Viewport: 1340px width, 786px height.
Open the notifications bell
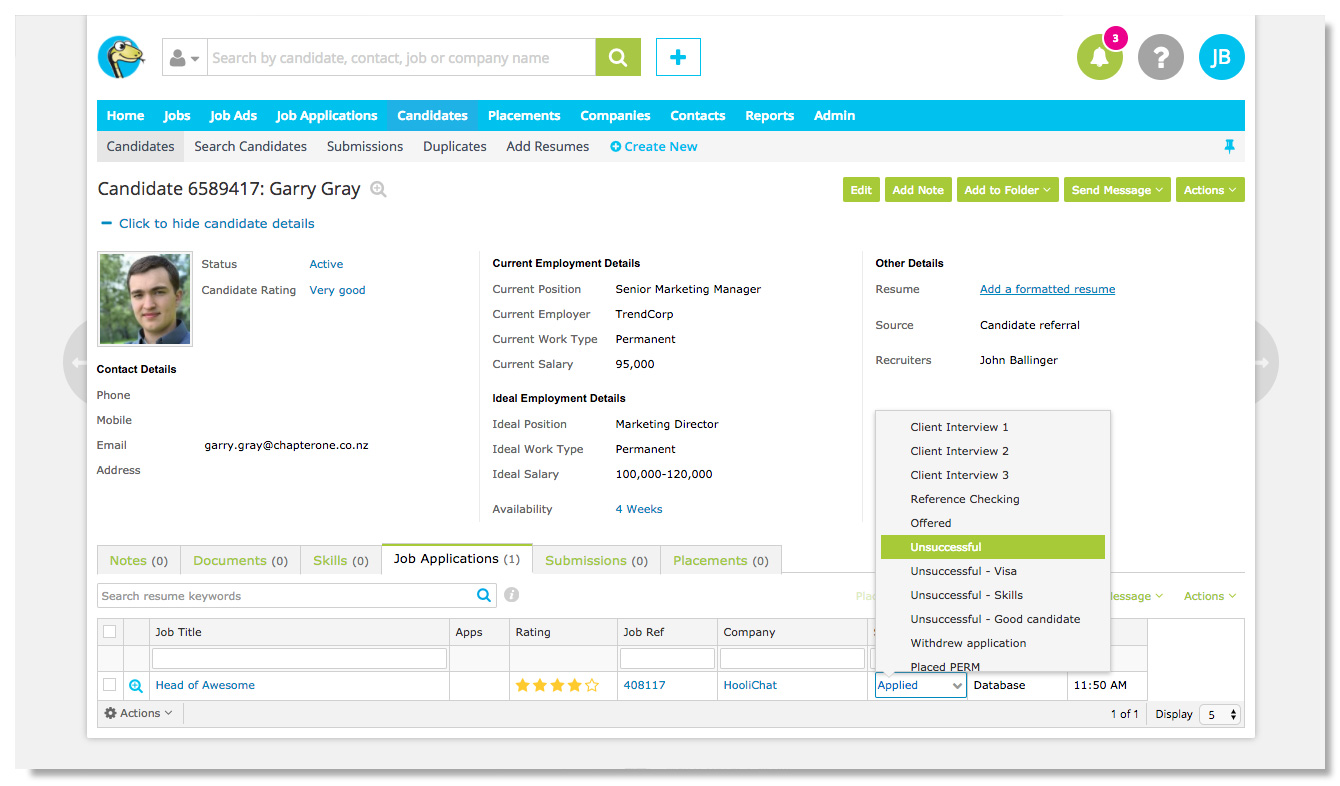[1100, 58]
